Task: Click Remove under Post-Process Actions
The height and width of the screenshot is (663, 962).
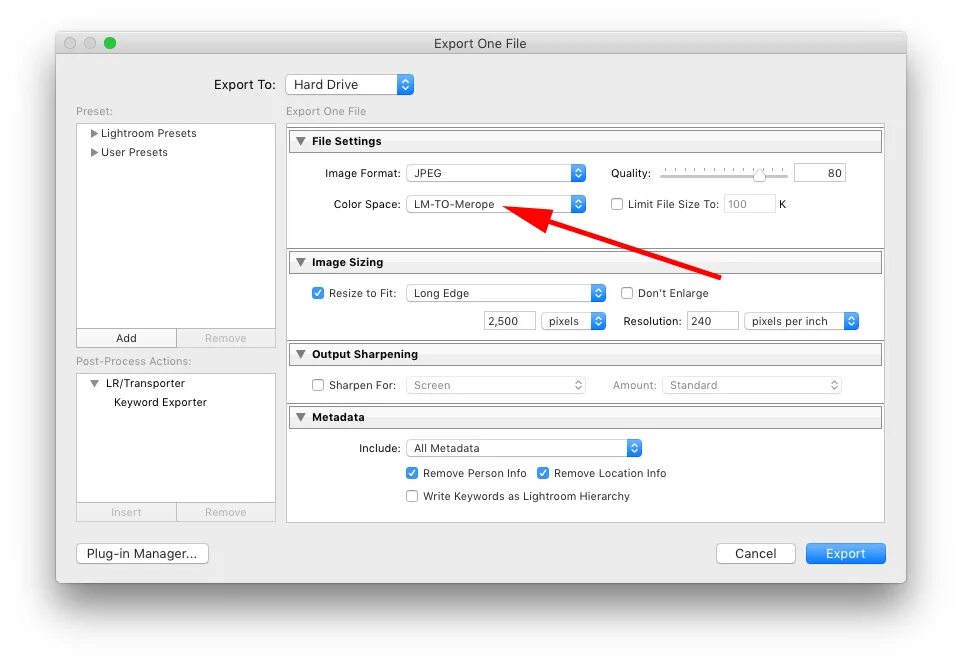Action: point(226,512)
